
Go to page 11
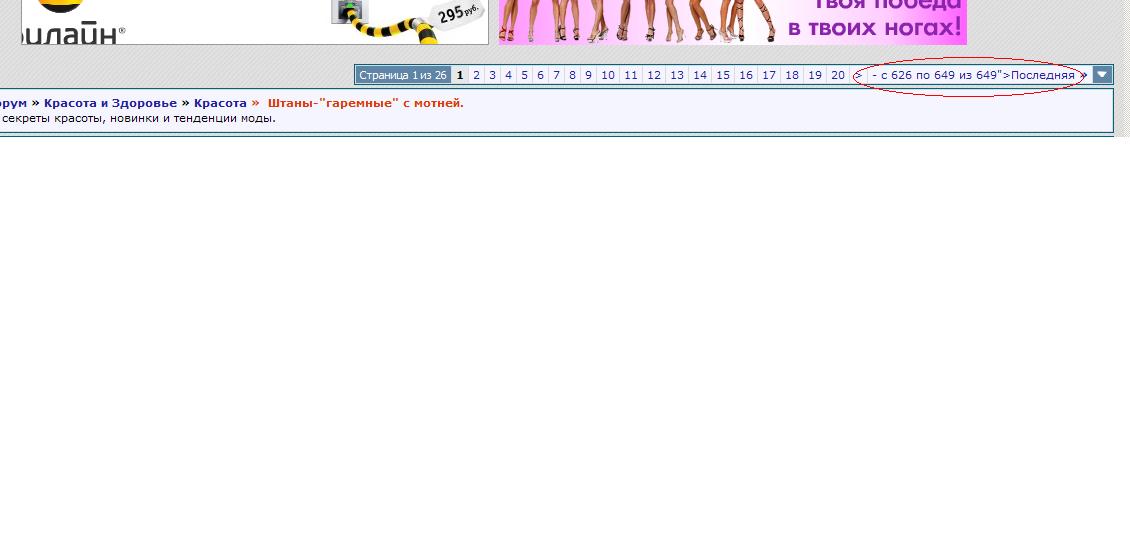click(631, 75)
